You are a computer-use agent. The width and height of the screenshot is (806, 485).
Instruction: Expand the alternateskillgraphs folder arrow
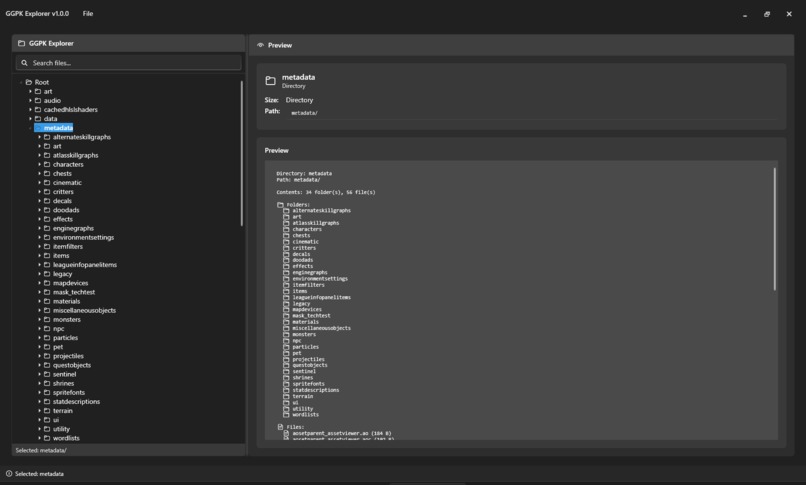pos(40,137)
